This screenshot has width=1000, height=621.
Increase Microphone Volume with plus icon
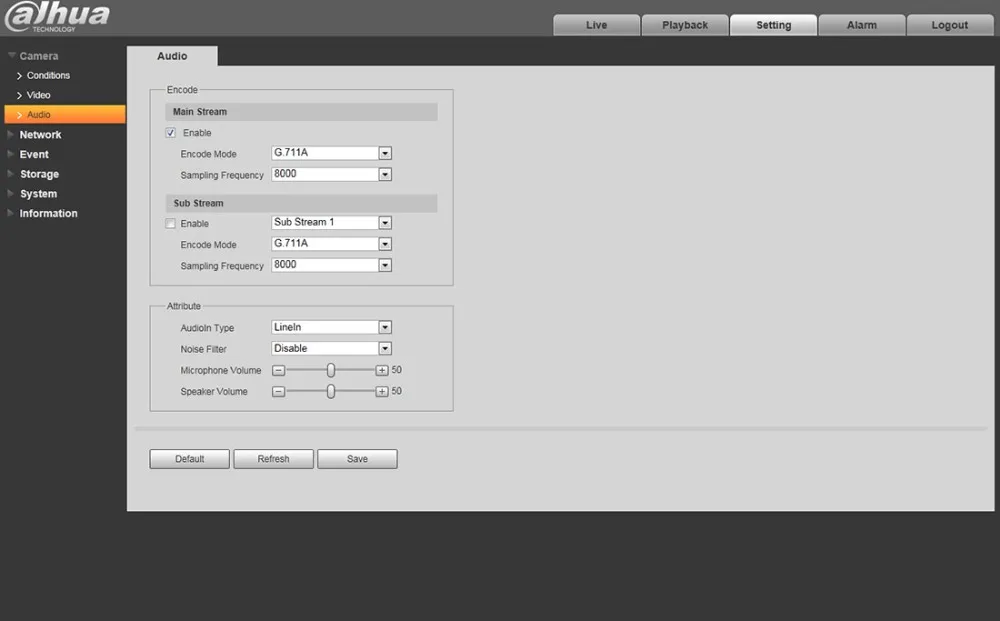tap(381, 370)
